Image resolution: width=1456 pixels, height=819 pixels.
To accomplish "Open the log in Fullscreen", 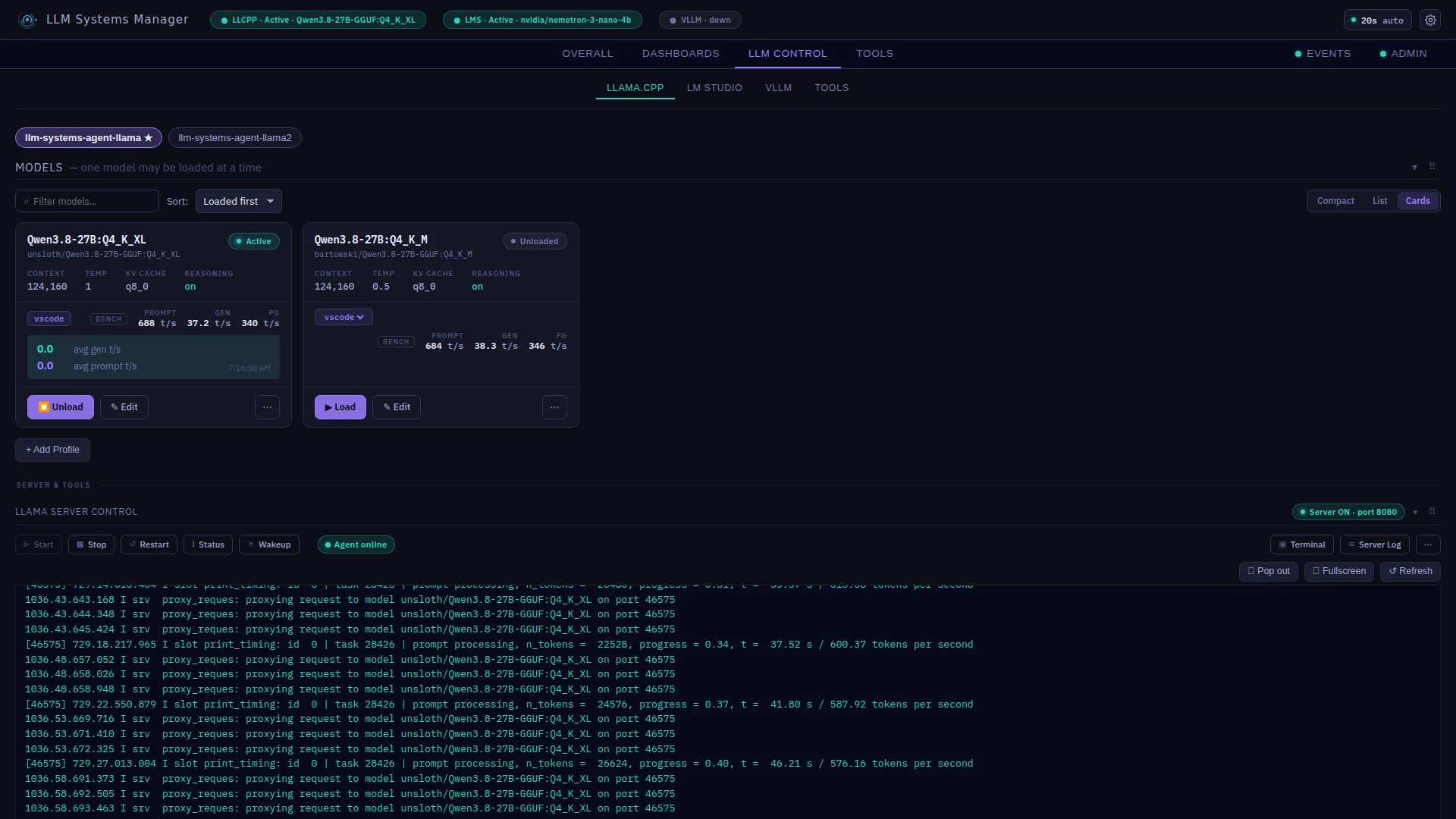I will 1339,571.
